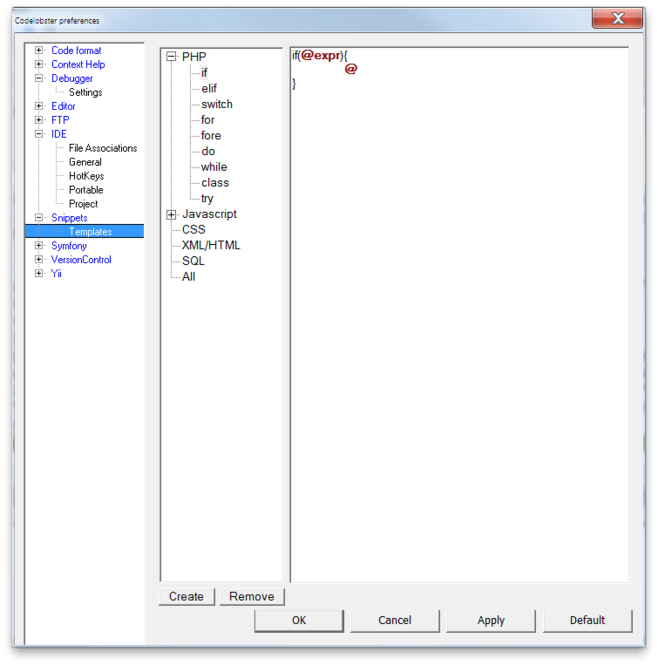
Task: Select the VersionControl category
Action: tap(81, 260)
